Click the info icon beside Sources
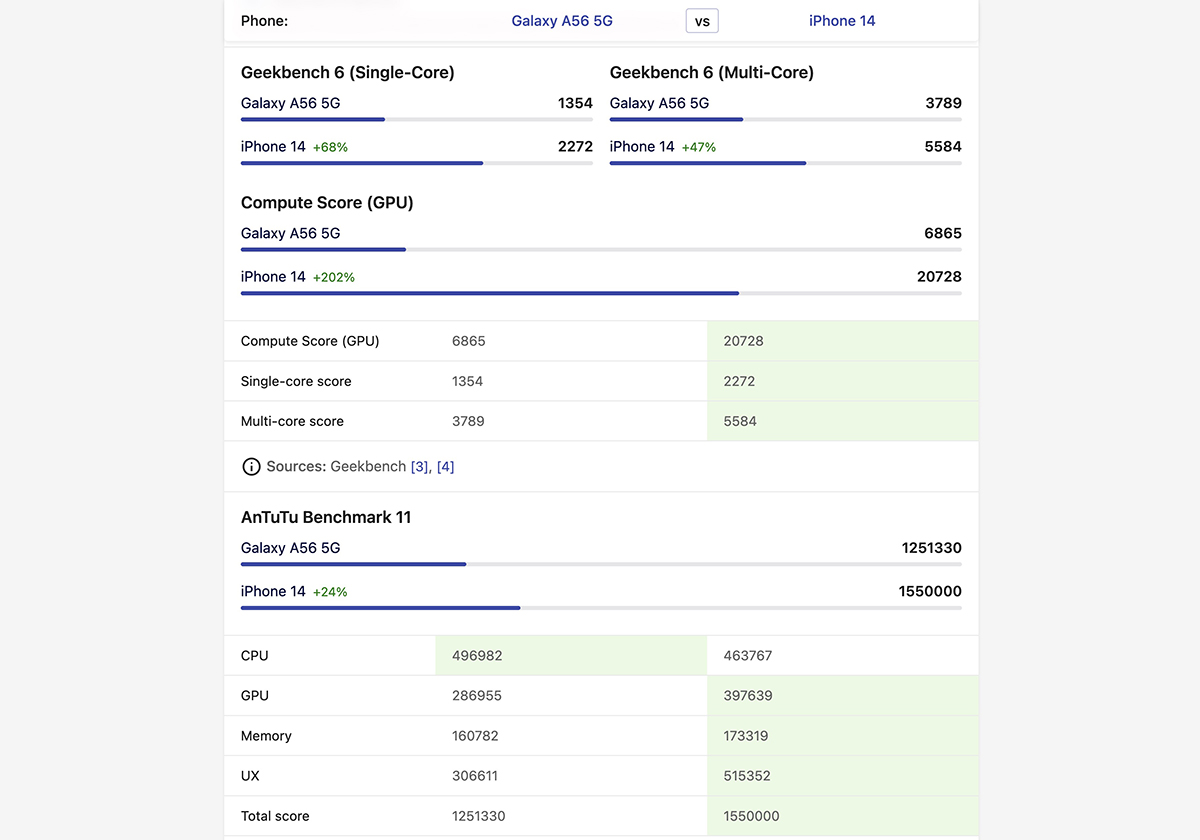Viewport: 1200px width, 840px height. click(x=251, y=466)
